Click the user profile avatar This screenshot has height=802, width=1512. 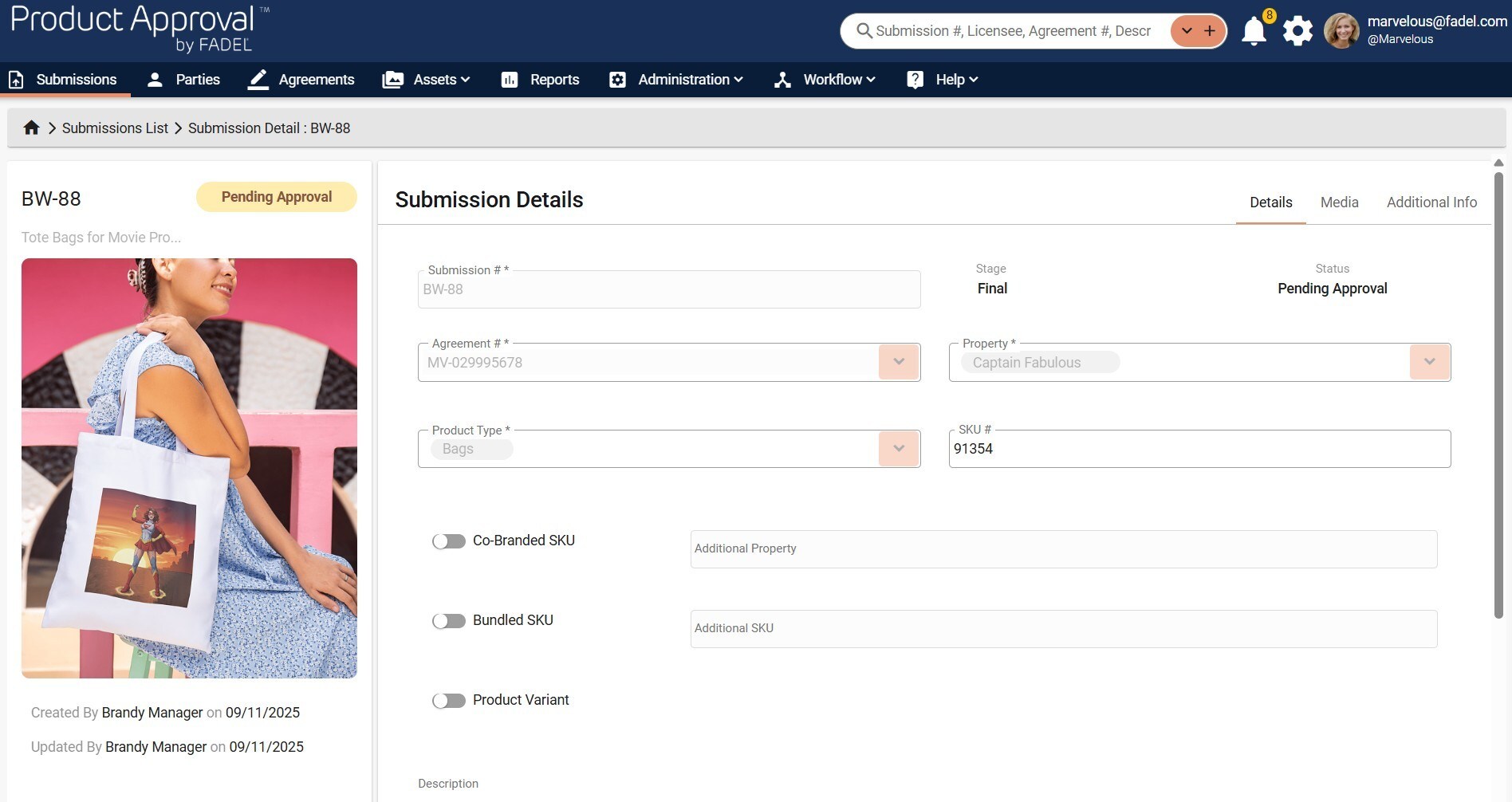pyautogui.click(x=1341, y=31)
